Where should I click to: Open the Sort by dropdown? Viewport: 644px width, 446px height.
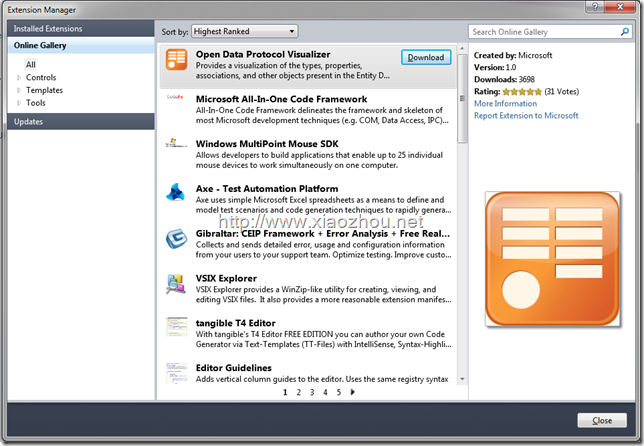pos(244,31)
